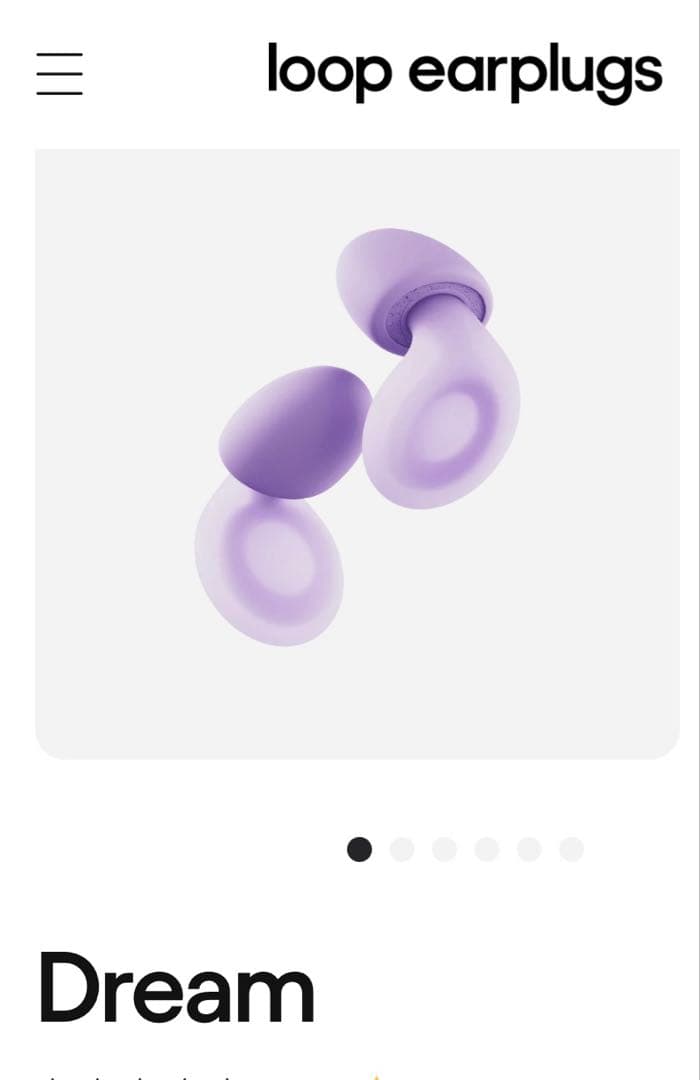The width and height of the screenshot is (700, 1080).
Task: Click the yellow star icon below Dream
Action: click(x=375, y=1076)
